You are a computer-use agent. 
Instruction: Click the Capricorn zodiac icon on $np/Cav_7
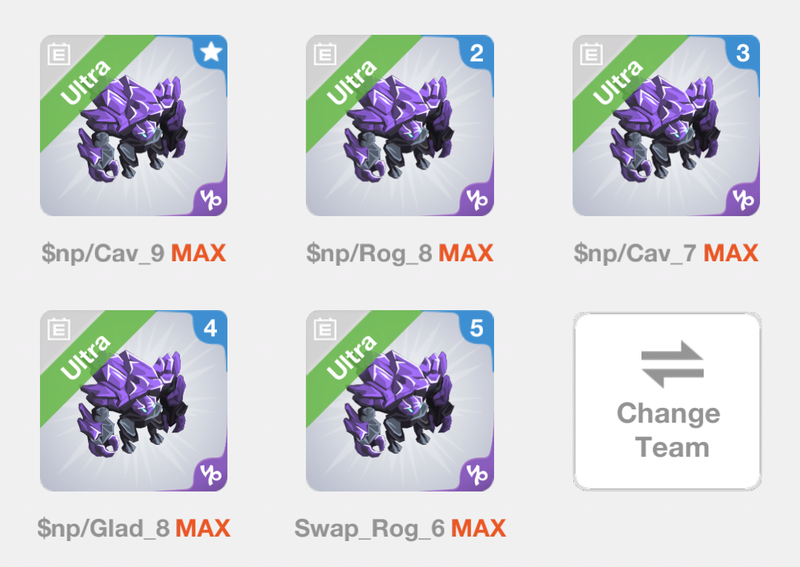743,200
